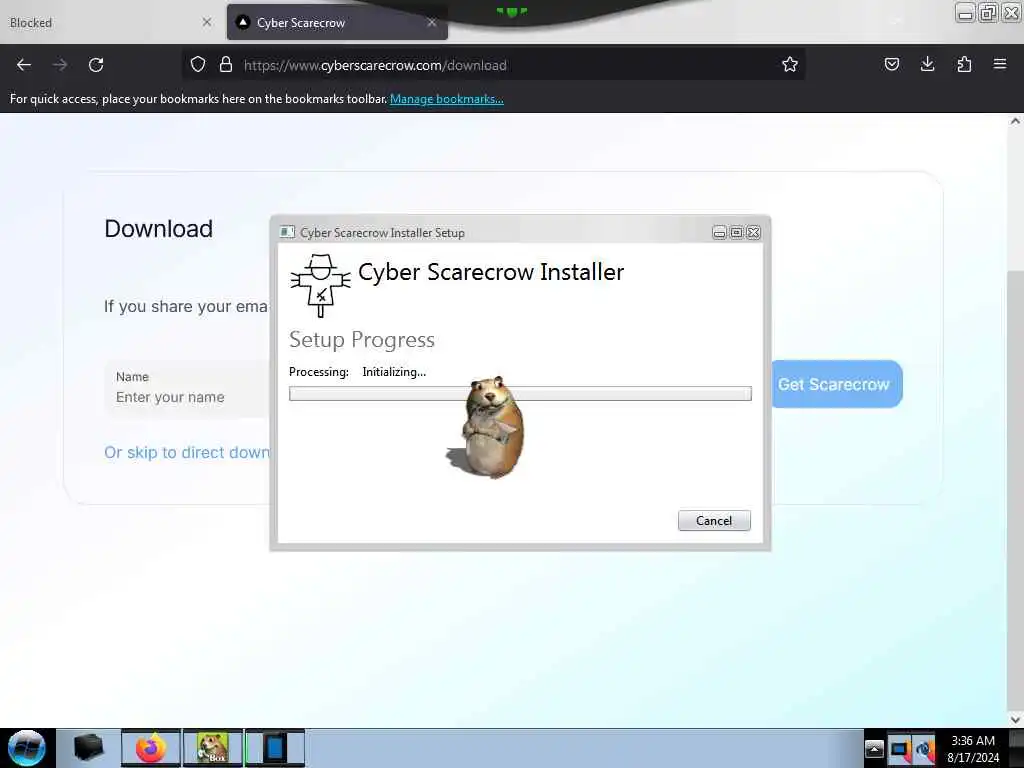Switch to Firefox in the taskbar
The image size is (1024, 768).
click(x=151, y=748)
